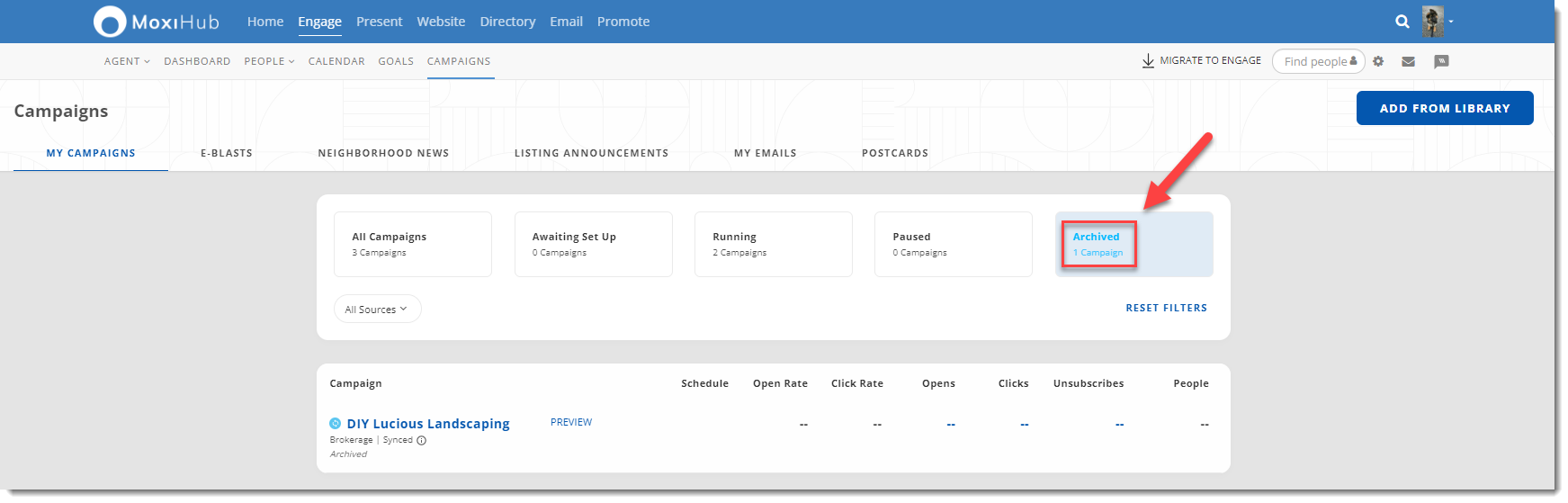Image resolution: width=1568 pixels, height=503 pixels.
Task: Open the mail envelope icon
Action: click(x=1408, y=61)
